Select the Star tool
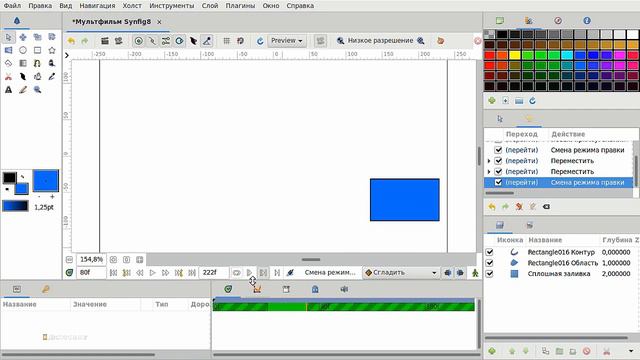 [x=52, y=50]
